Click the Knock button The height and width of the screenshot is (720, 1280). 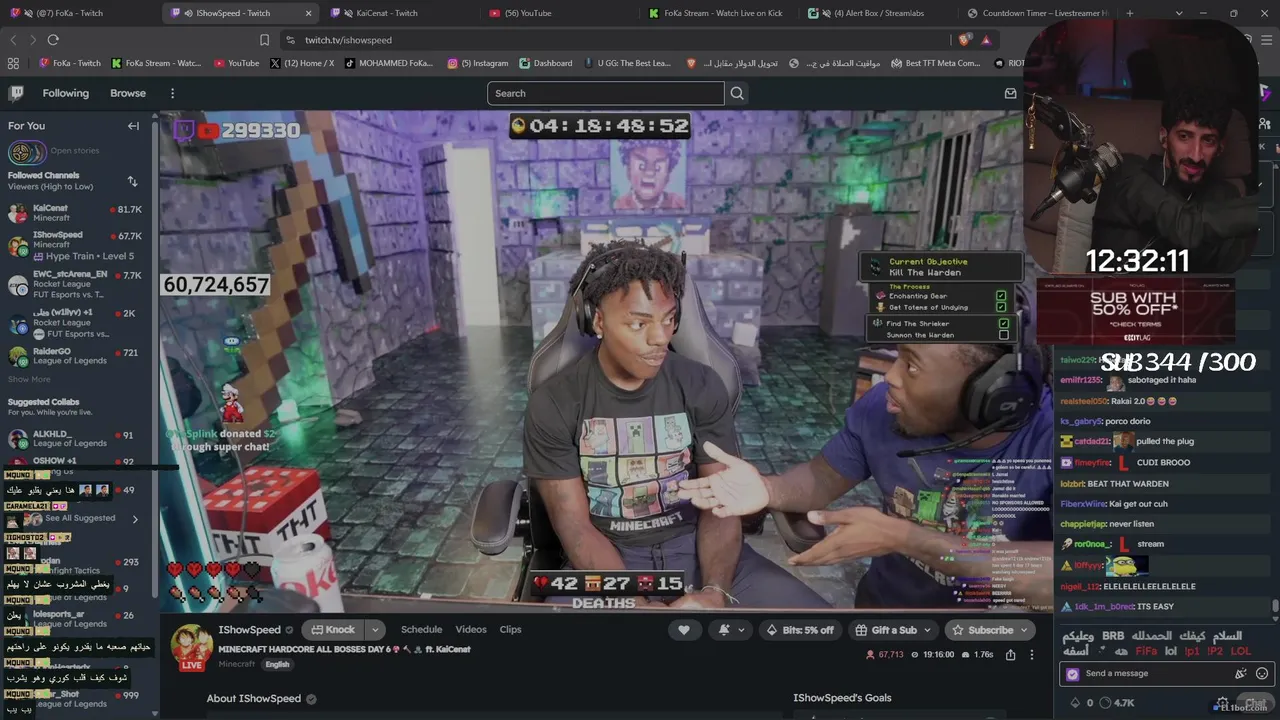(x=333, y=630)
